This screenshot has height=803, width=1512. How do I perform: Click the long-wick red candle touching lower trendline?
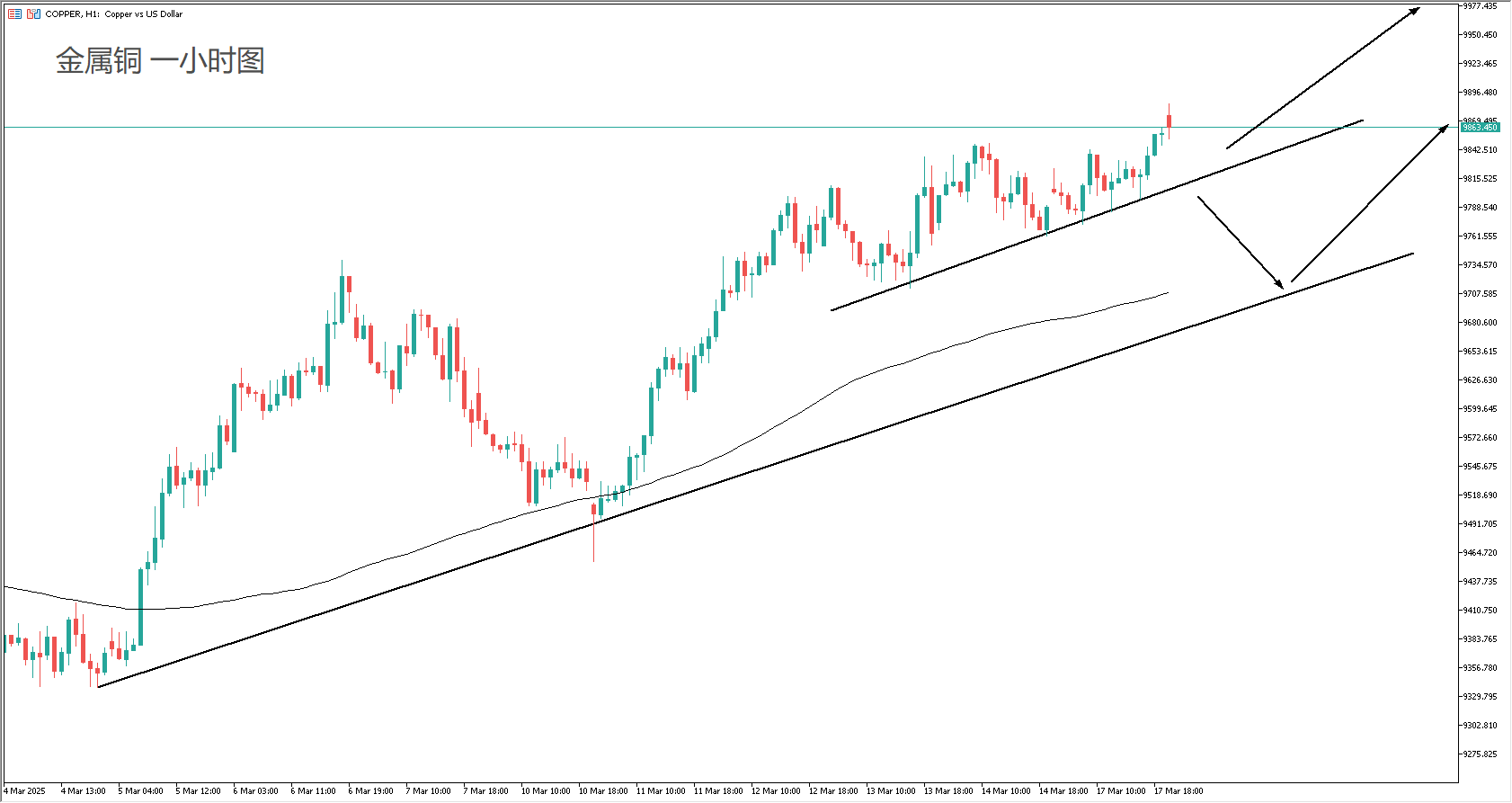coord(593,531)
